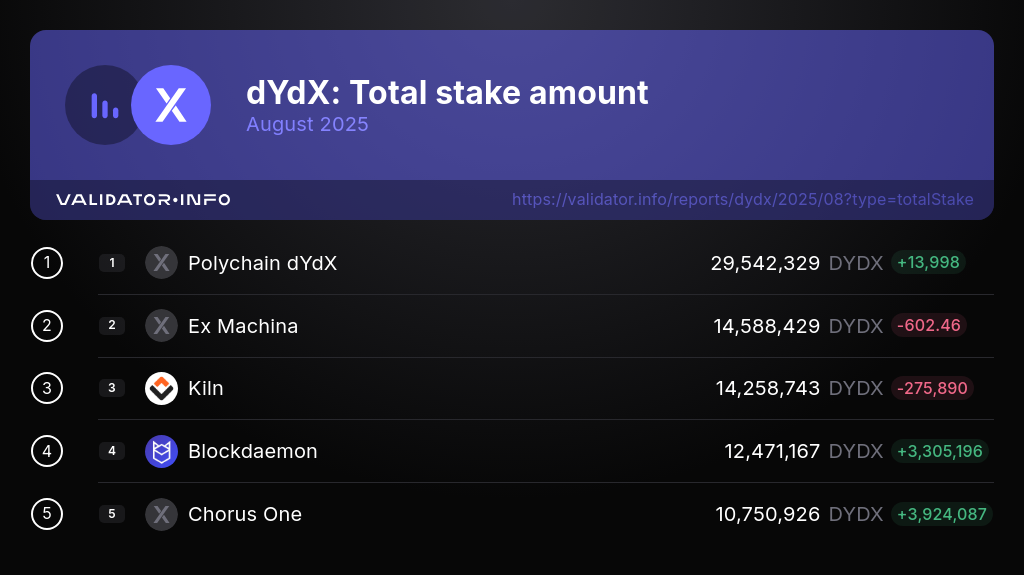
Task: Click the circled rank number 5
Action: pyautogui.click(x=47, y=514)
